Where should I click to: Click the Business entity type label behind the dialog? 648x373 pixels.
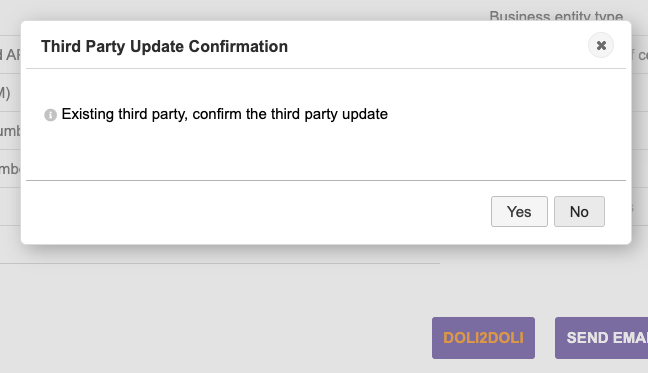click(x=556, y=16)
